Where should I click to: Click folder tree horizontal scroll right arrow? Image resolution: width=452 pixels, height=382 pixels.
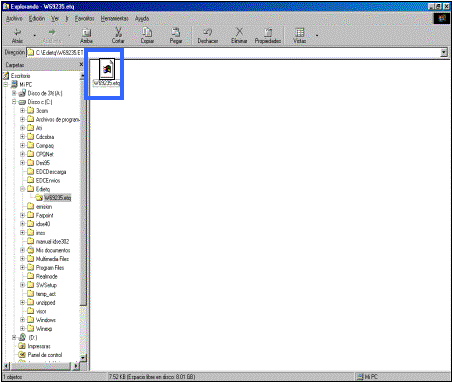click(x=76, y=366)
